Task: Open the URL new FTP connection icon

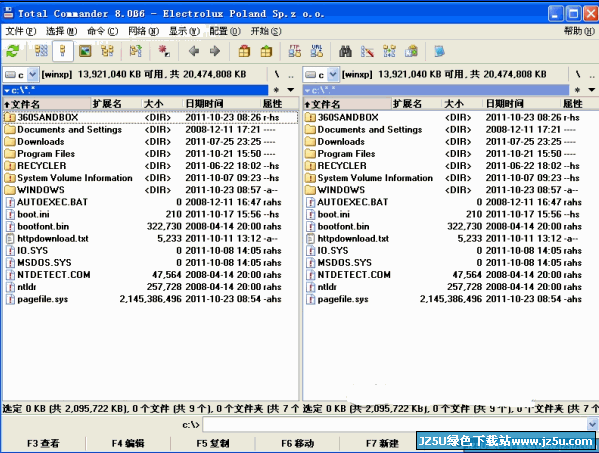Action: point(317,51)
